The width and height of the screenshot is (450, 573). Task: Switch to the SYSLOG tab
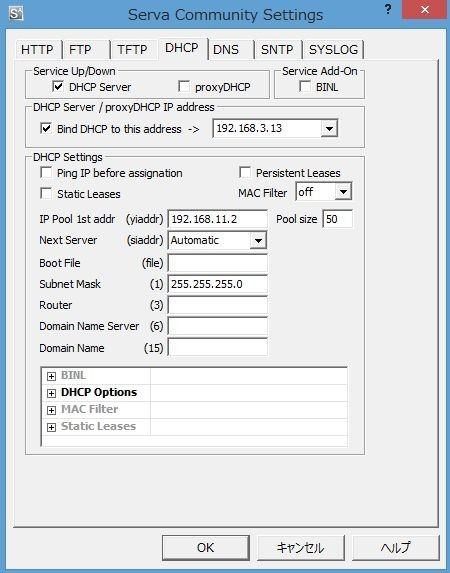[x=333, y=49]
